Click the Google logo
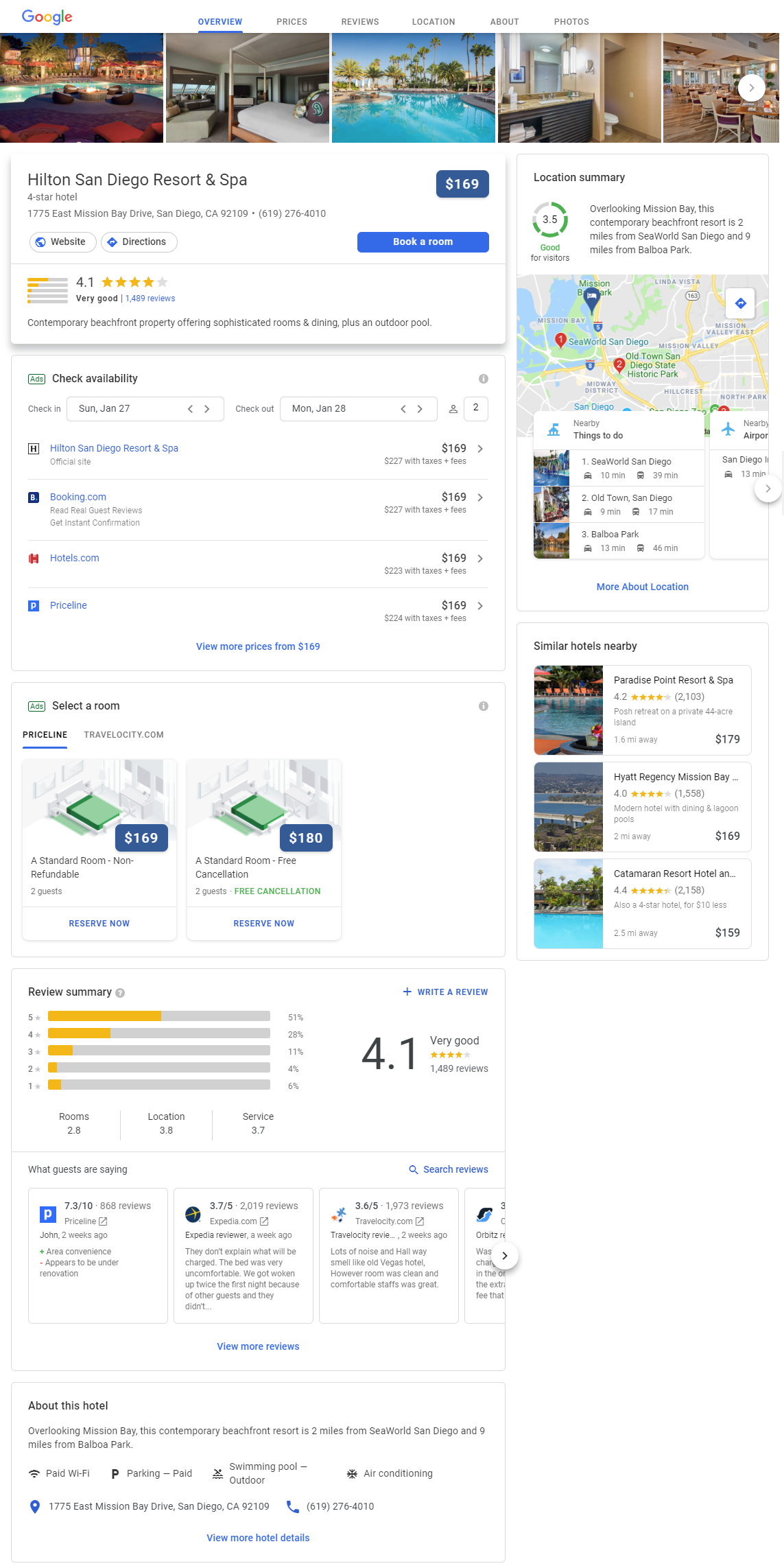The image size is (784, 1568). (x=47, y=17)
